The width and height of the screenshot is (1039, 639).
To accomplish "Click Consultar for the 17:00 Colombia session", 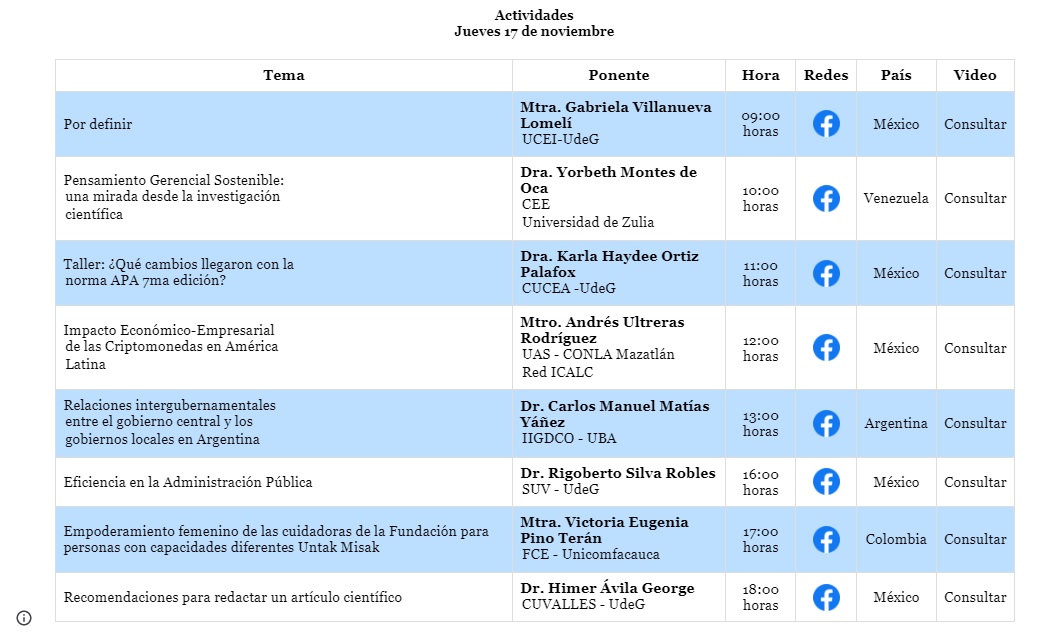I will [975, 539].
